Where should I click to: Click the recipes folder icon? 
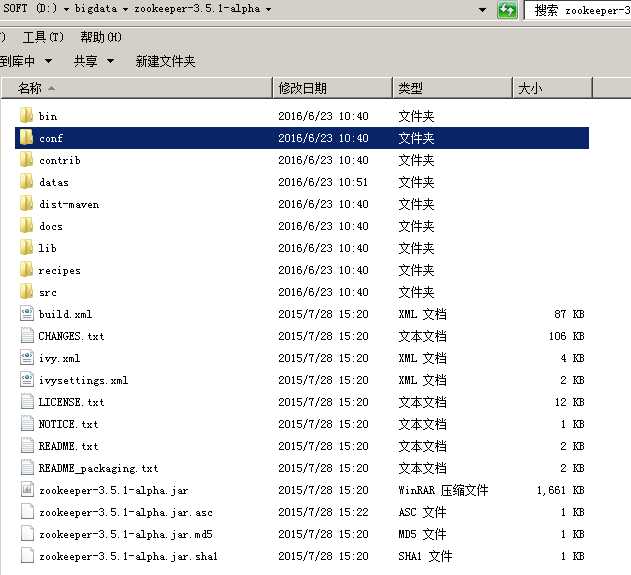(27, 270)
